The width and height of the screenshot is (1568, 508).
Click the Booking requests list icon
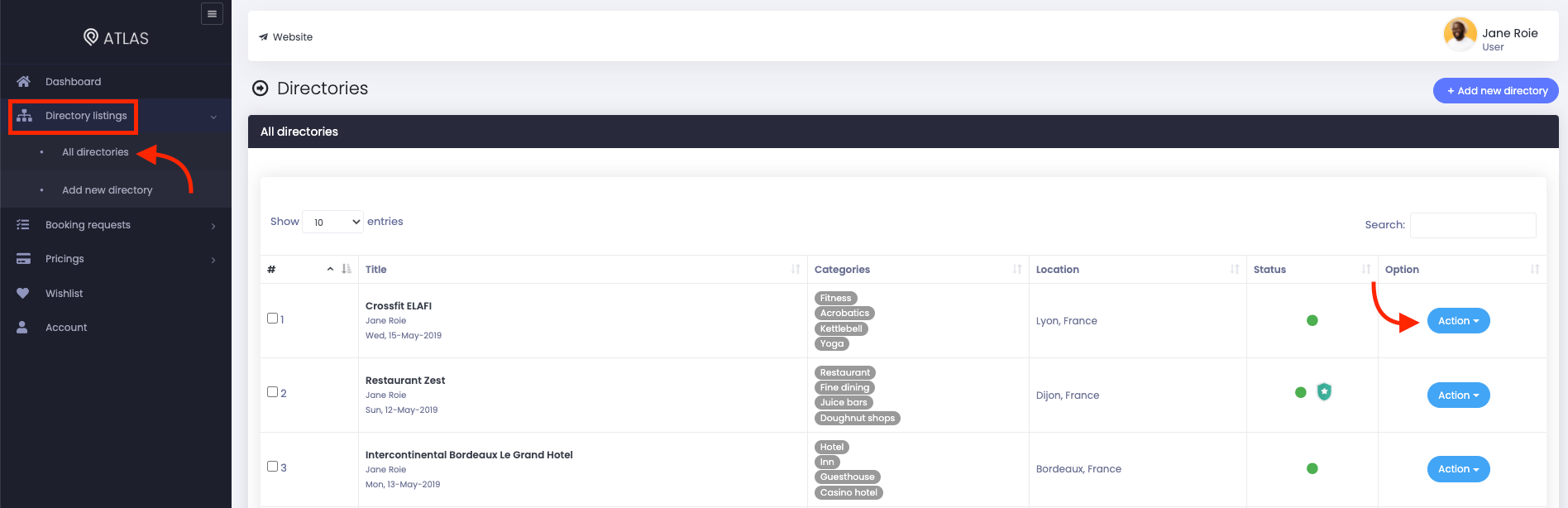tap(23, 225)
